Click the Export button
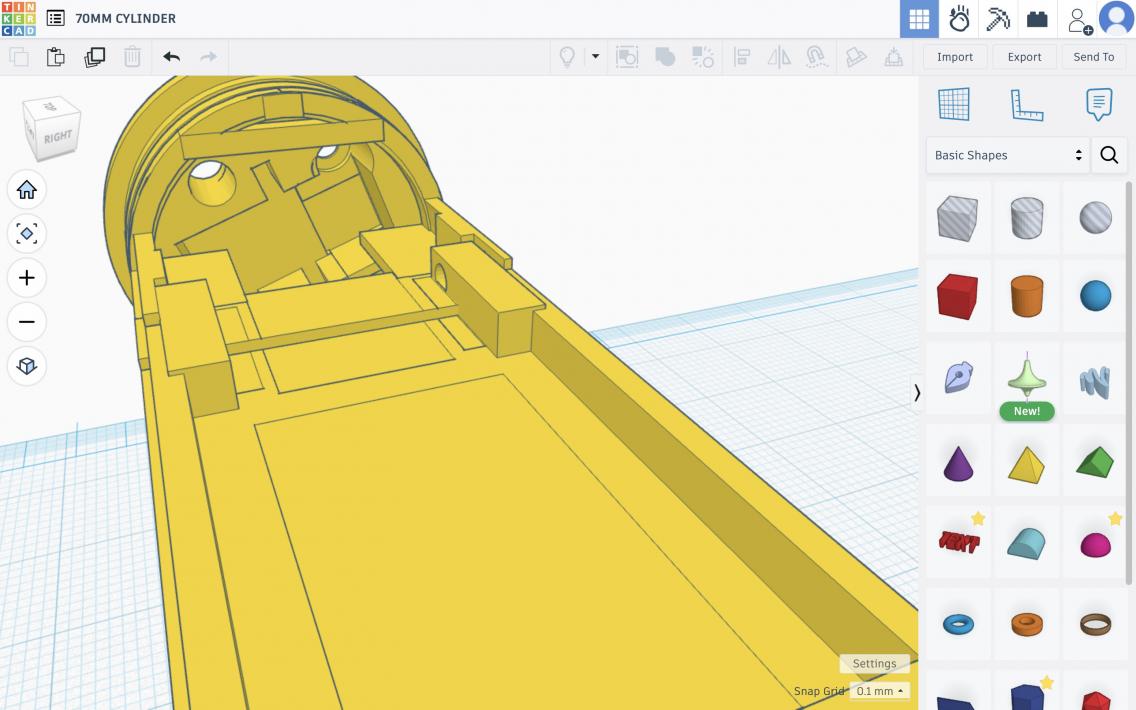 click(1024, 57)
